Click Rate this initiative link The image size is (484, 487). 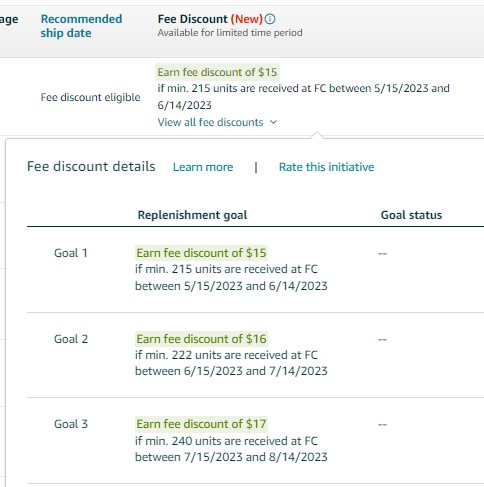click(x=326, y=167)
